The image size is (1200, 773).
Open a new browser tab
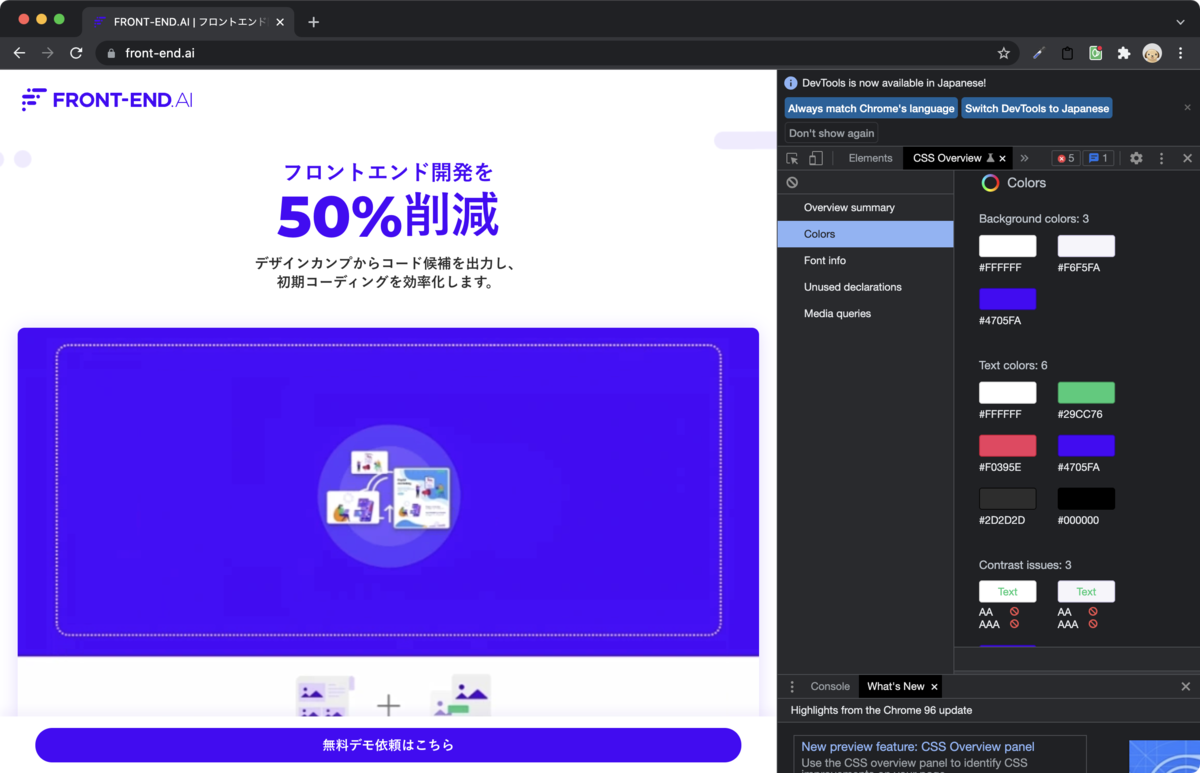[313, 22]
